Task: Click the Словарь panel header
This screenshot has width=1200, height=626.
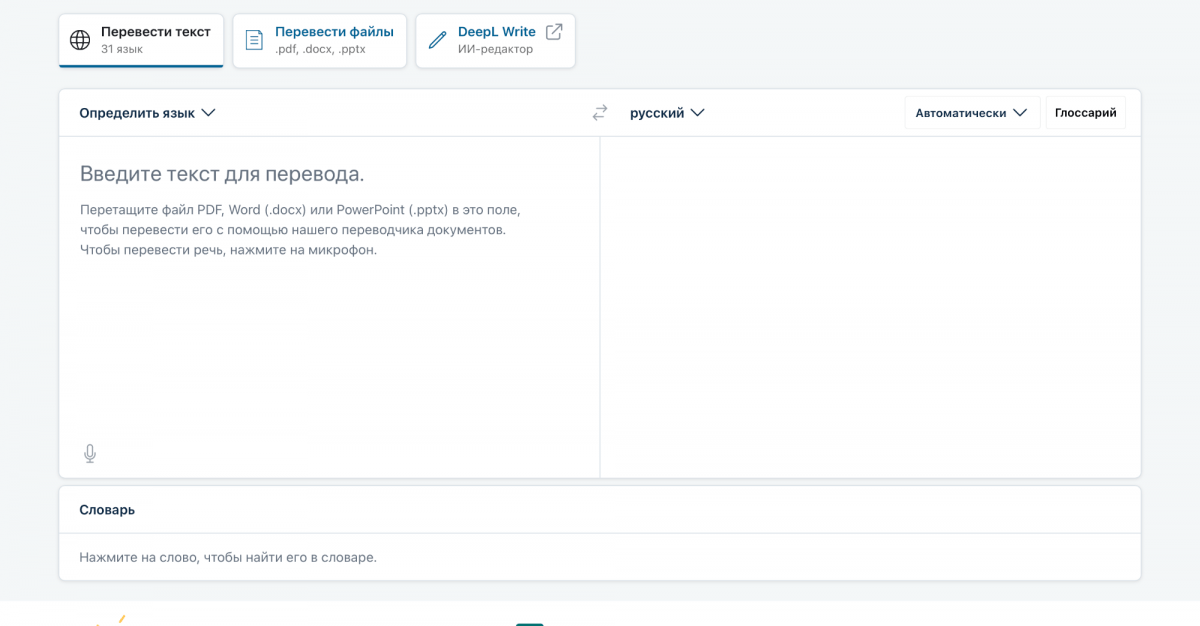Action: coord(106,509)
